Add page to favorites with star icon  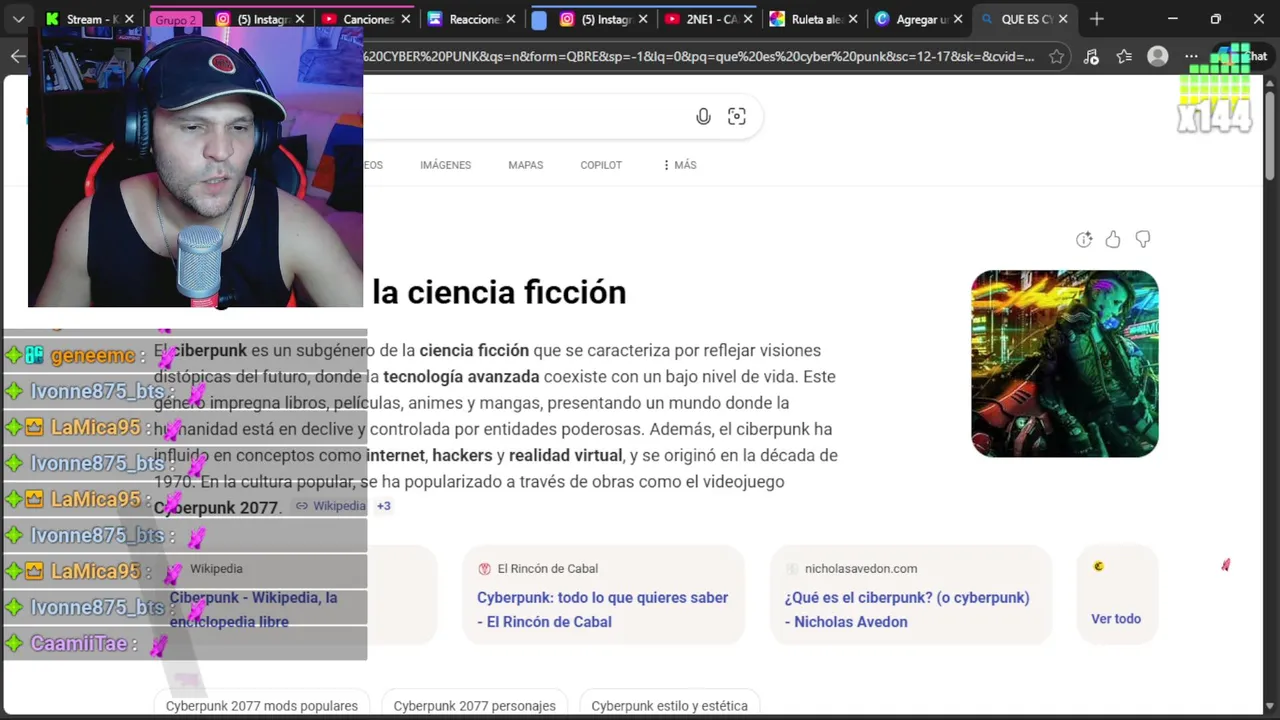[1057, 57]
